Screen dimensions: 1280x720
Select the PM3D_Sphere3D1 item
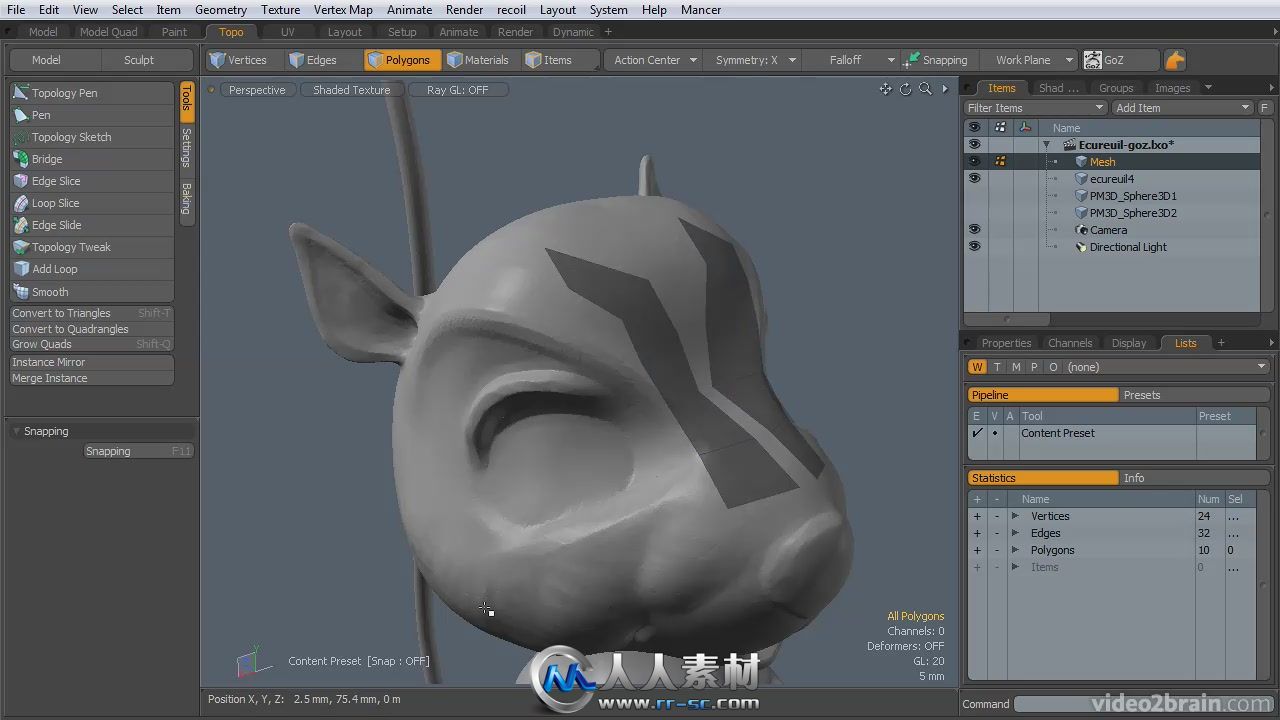pyautogui.click(x=1132, y=196)
